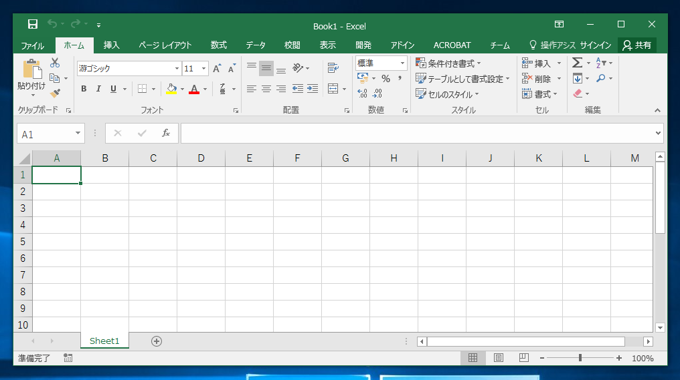Viewport: 680px width, 380px height.
Task: Switch to the 数式 tab
Action: click(219, 45)
